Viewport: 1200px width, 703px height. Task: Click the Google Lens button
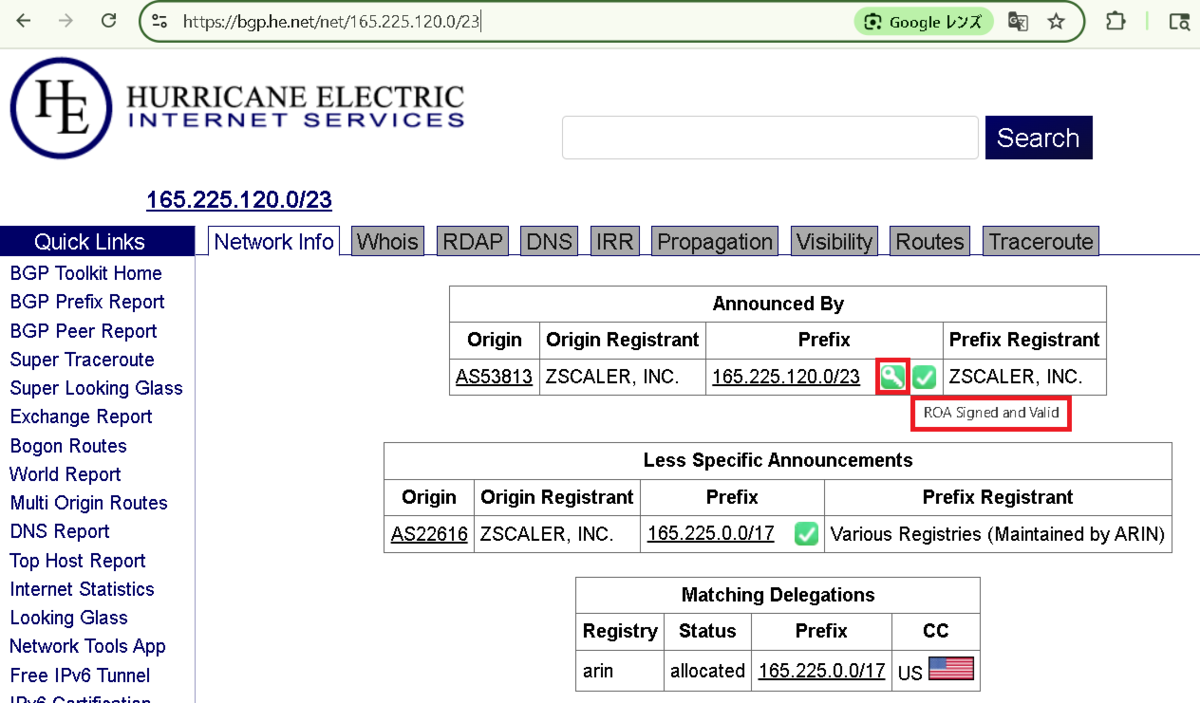tap(922, 22)
